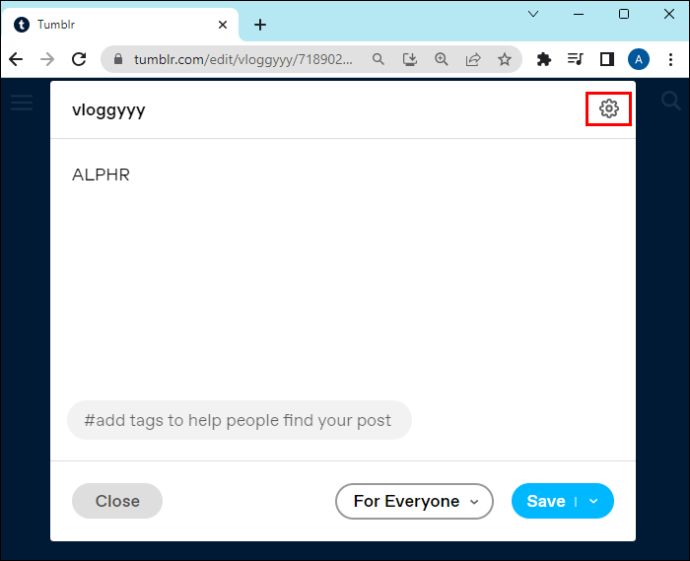This screenshot has height=561, width=690.
Task: Open the Chrome three-dot menu
Action: pyautogui.click(x=670, y=59)
